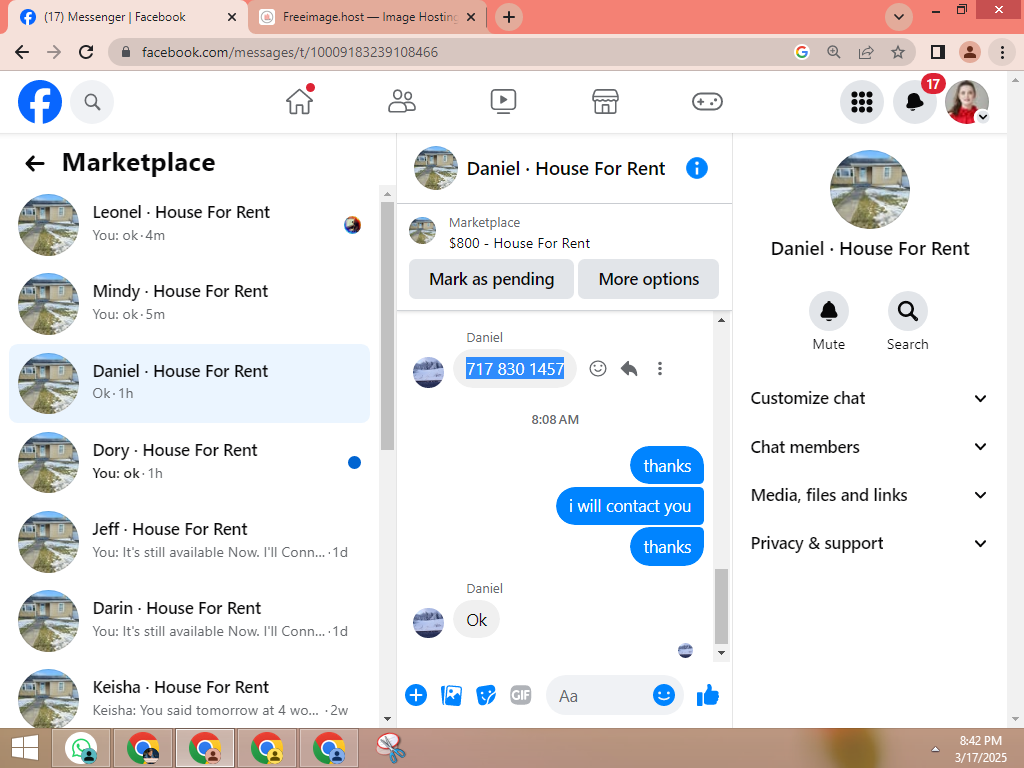The height and width of the screenshot is (768, 1024).
Task: Open Snipping Tool from the taskbar
Action: click(391, 748)
